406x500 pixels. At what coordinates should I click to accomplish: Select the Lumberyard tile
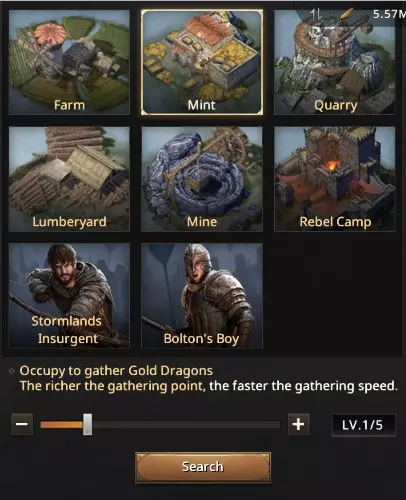(x=69, y=179)
